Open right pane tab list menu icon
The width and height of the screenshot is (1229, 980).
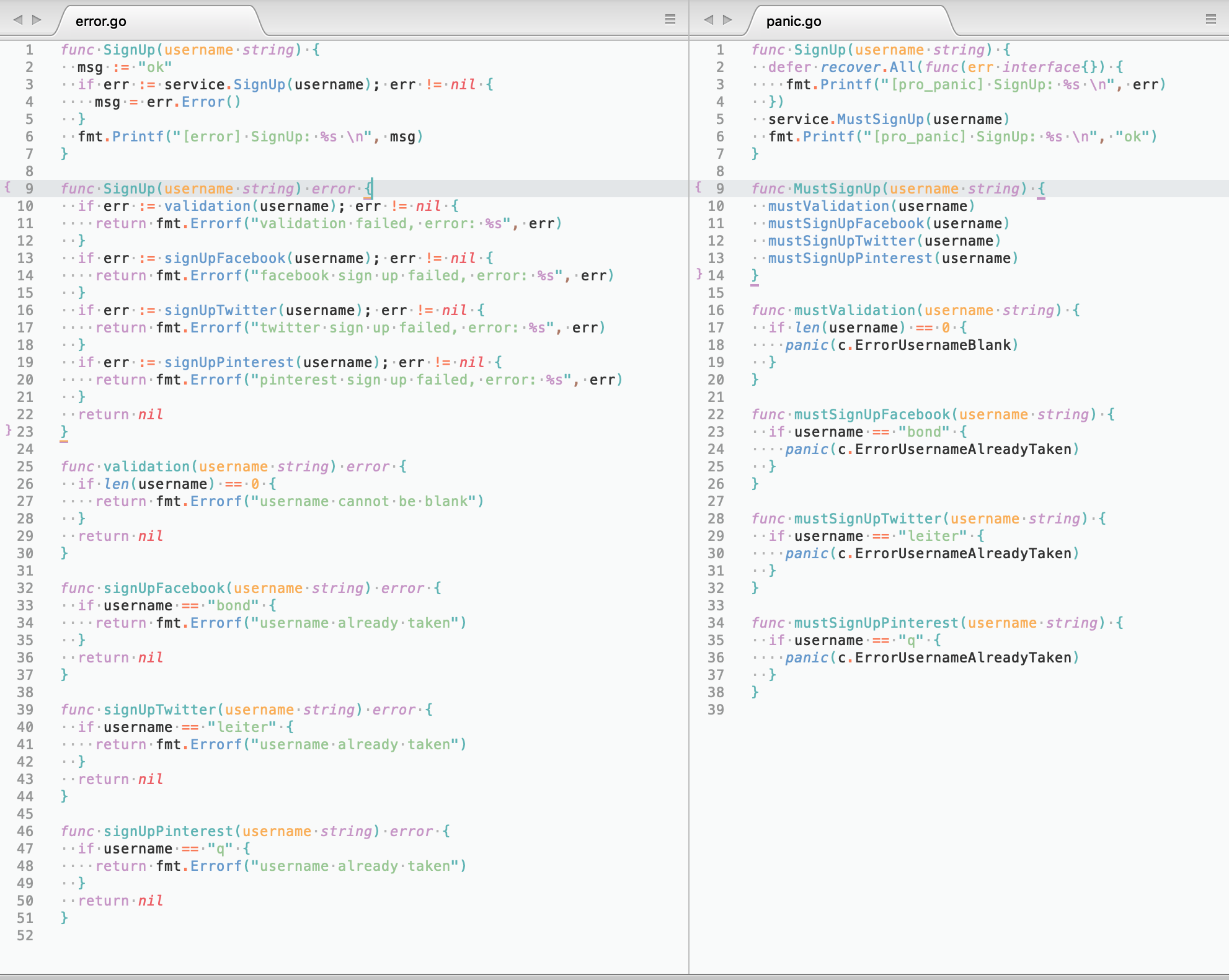(x=1210, y=19)
